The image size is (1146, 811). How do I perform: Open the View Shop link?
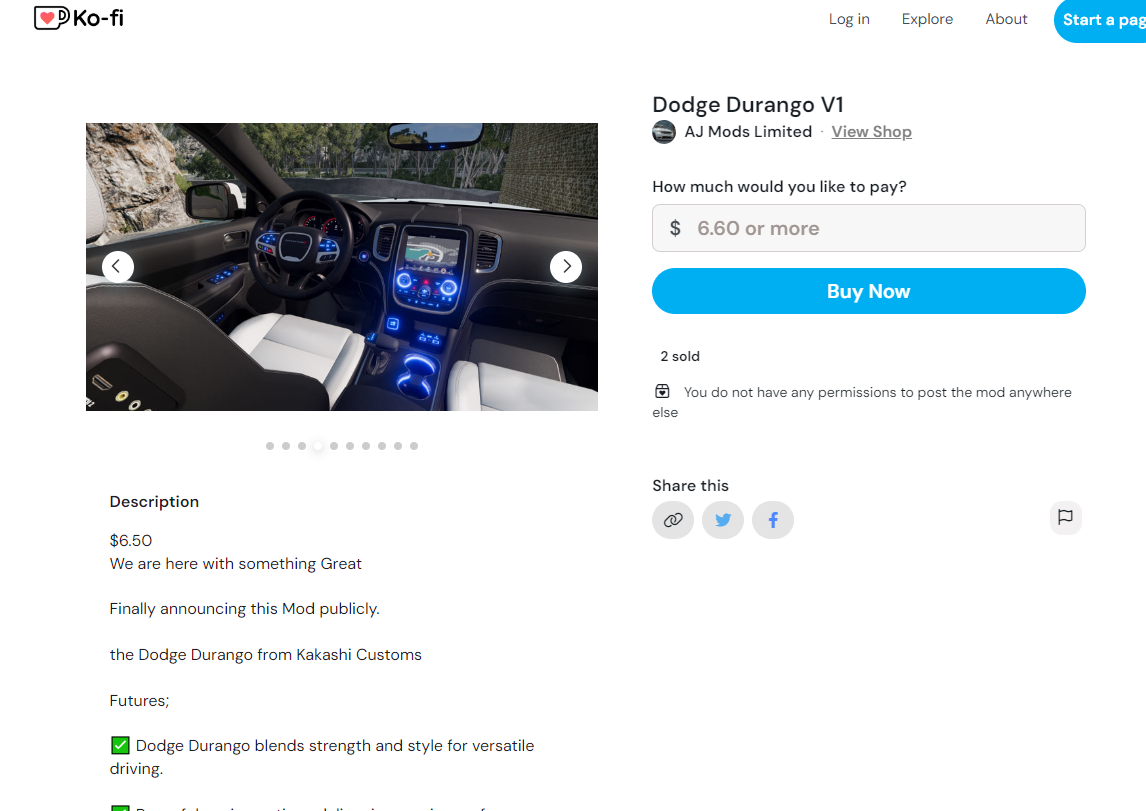tap(871, 132)
